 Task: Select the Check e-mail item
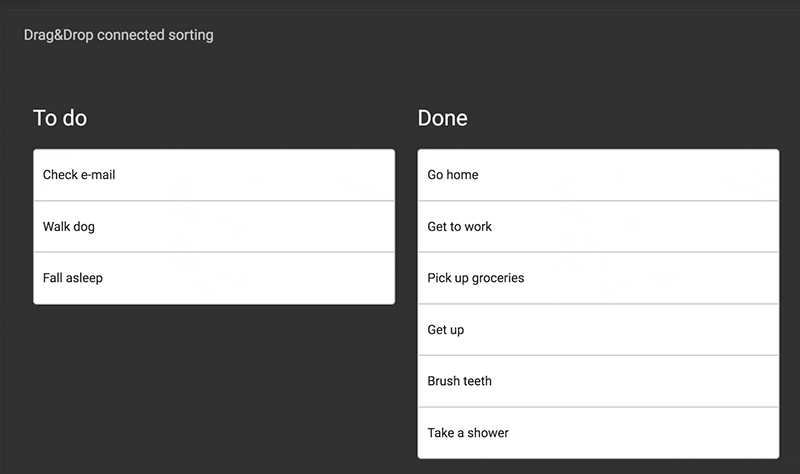pyautogui.click(x=214, y=175)
